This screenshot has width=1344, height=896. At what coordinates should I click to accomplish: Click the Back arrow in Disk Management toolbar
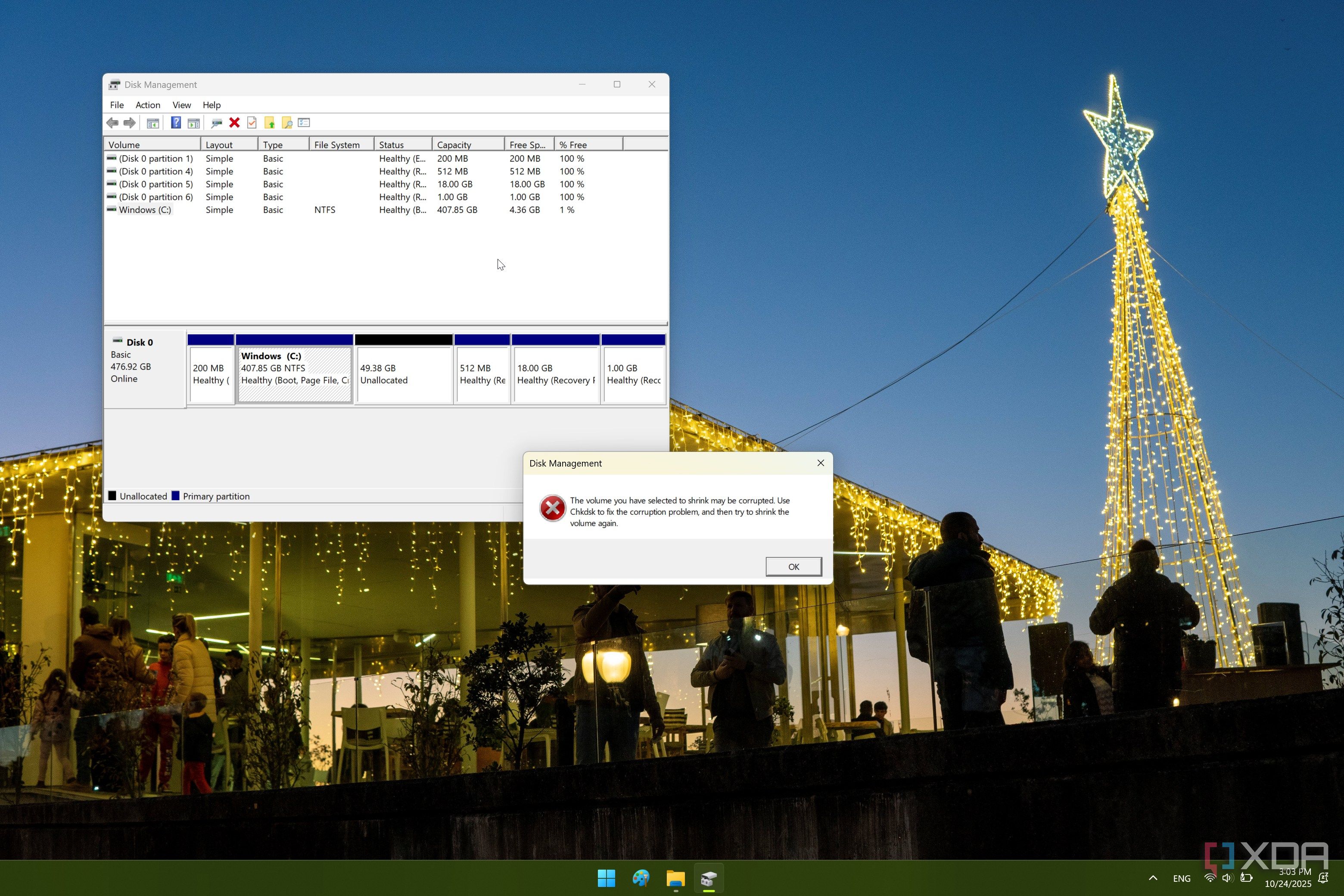[x=112, y=122]
